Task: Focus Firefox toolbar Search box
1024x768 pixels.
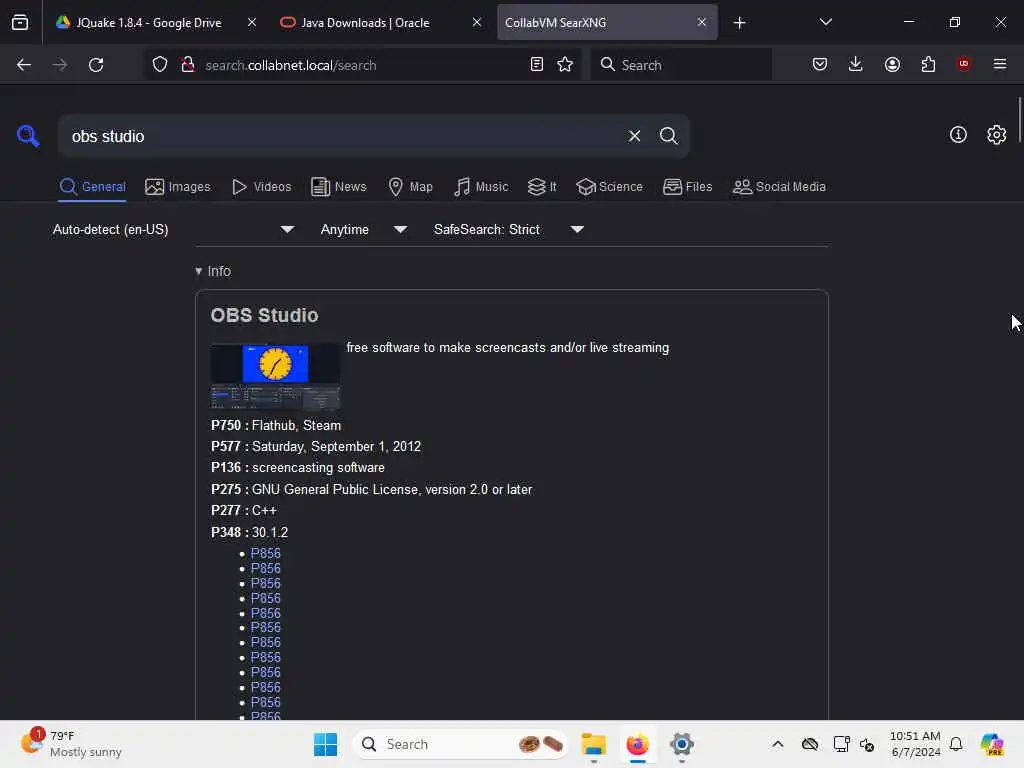Action: 681,65
